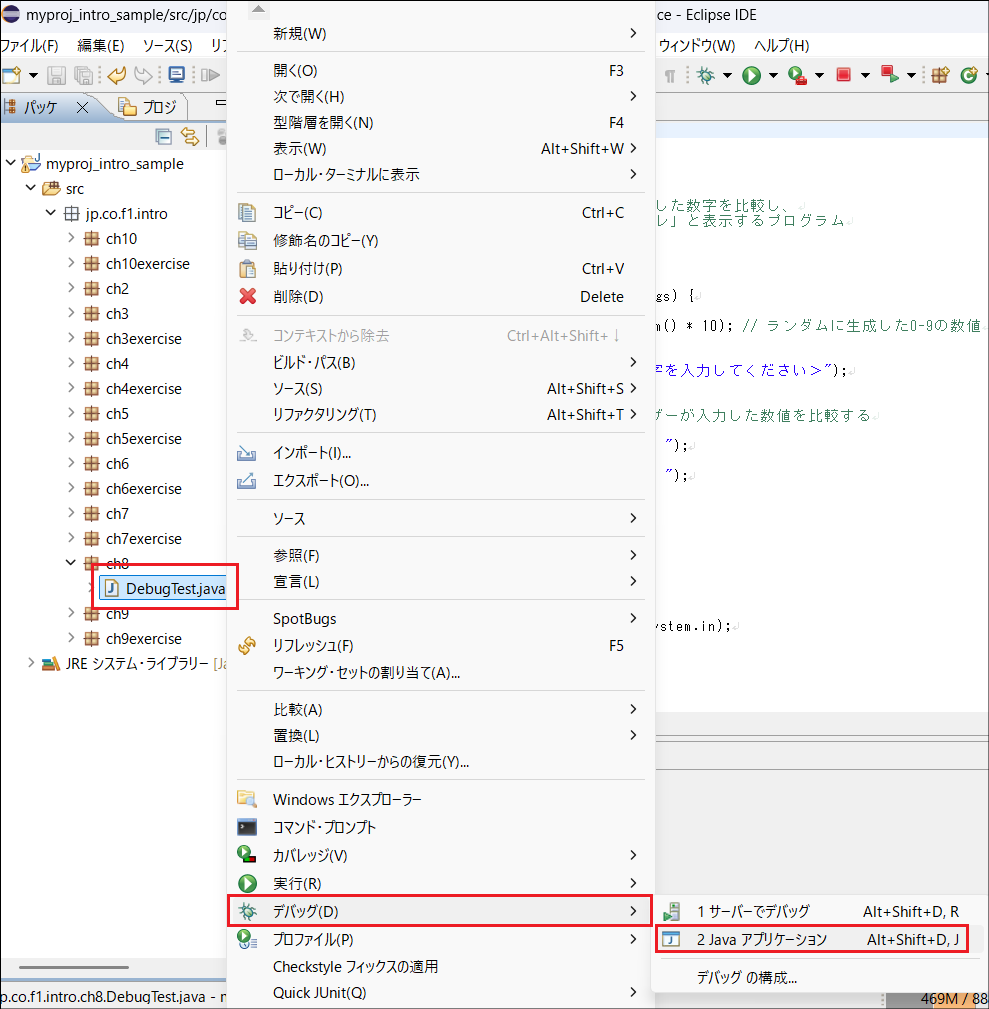The width and height of the screenshot is (989, 1009).
Task: Click デバッグ の構成... entry
Action: coord(746,977)
